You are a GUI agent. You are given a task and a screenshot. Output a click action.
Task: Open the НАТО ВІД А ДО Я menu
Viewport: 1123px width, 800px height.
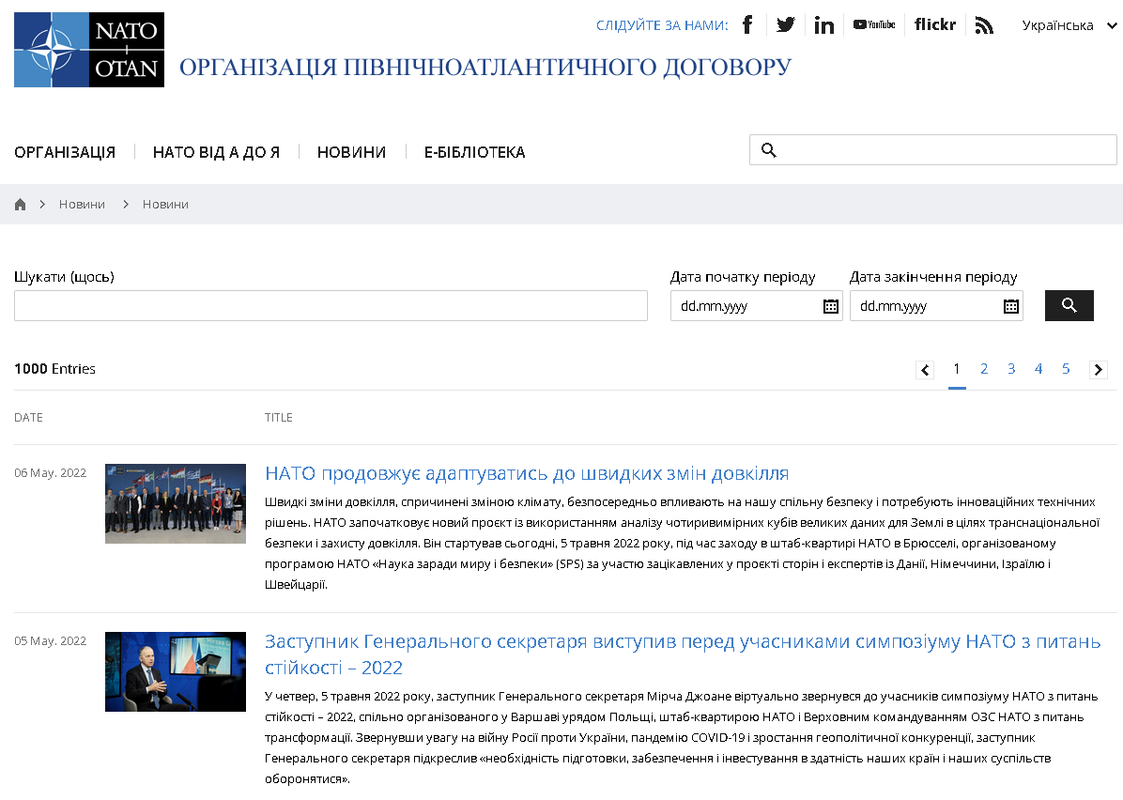[216, 152]
